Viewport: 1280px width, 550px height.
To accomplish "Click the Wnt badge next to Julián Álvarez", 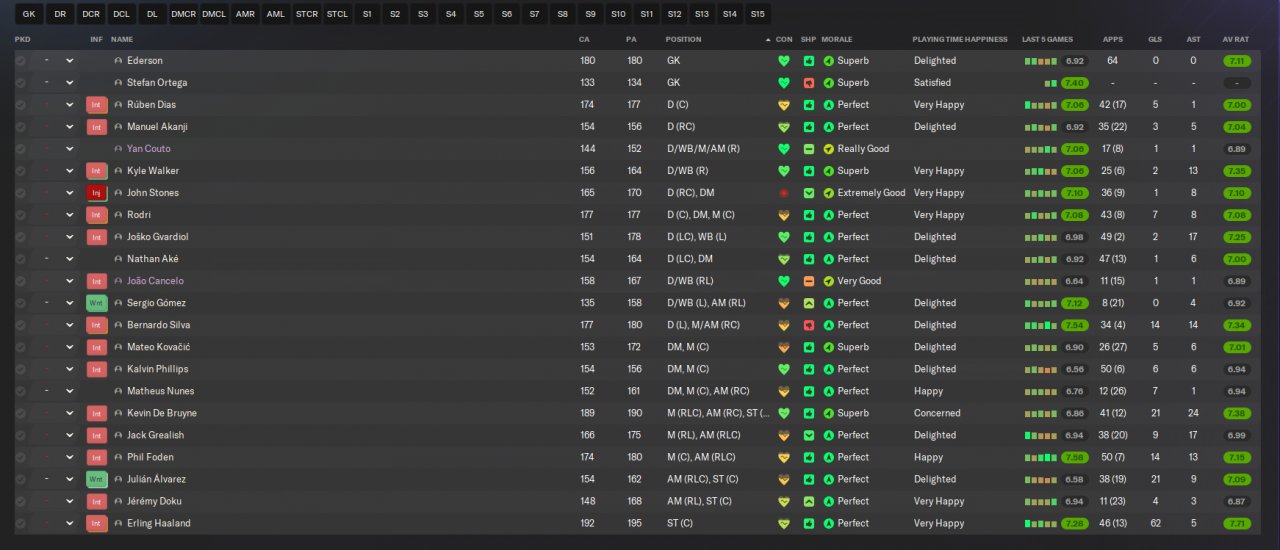I will (97, 479).
